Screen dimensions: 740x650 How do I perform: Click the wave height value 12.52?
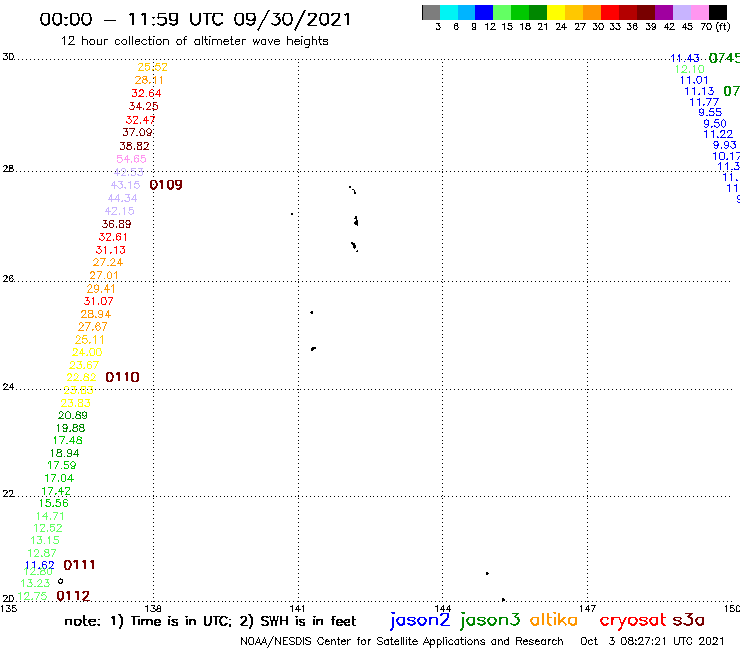click(48, 528)
